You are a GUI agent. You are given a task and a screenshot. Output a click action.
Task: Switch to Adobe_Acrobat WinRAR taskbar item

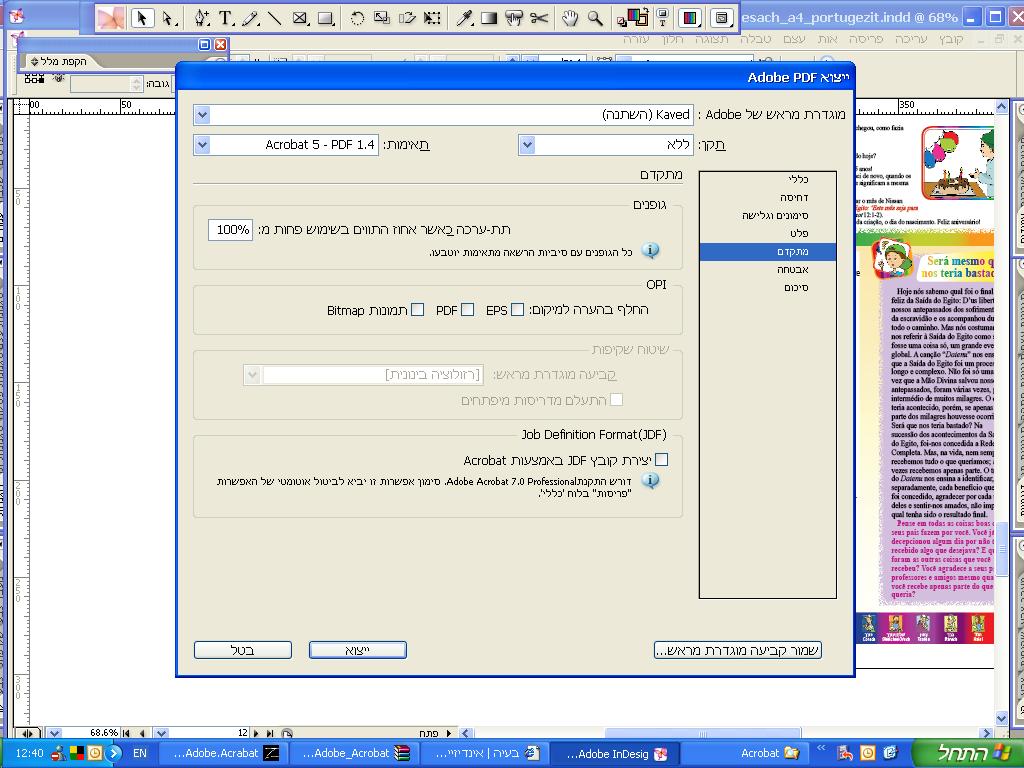click(x=353, y=753)
